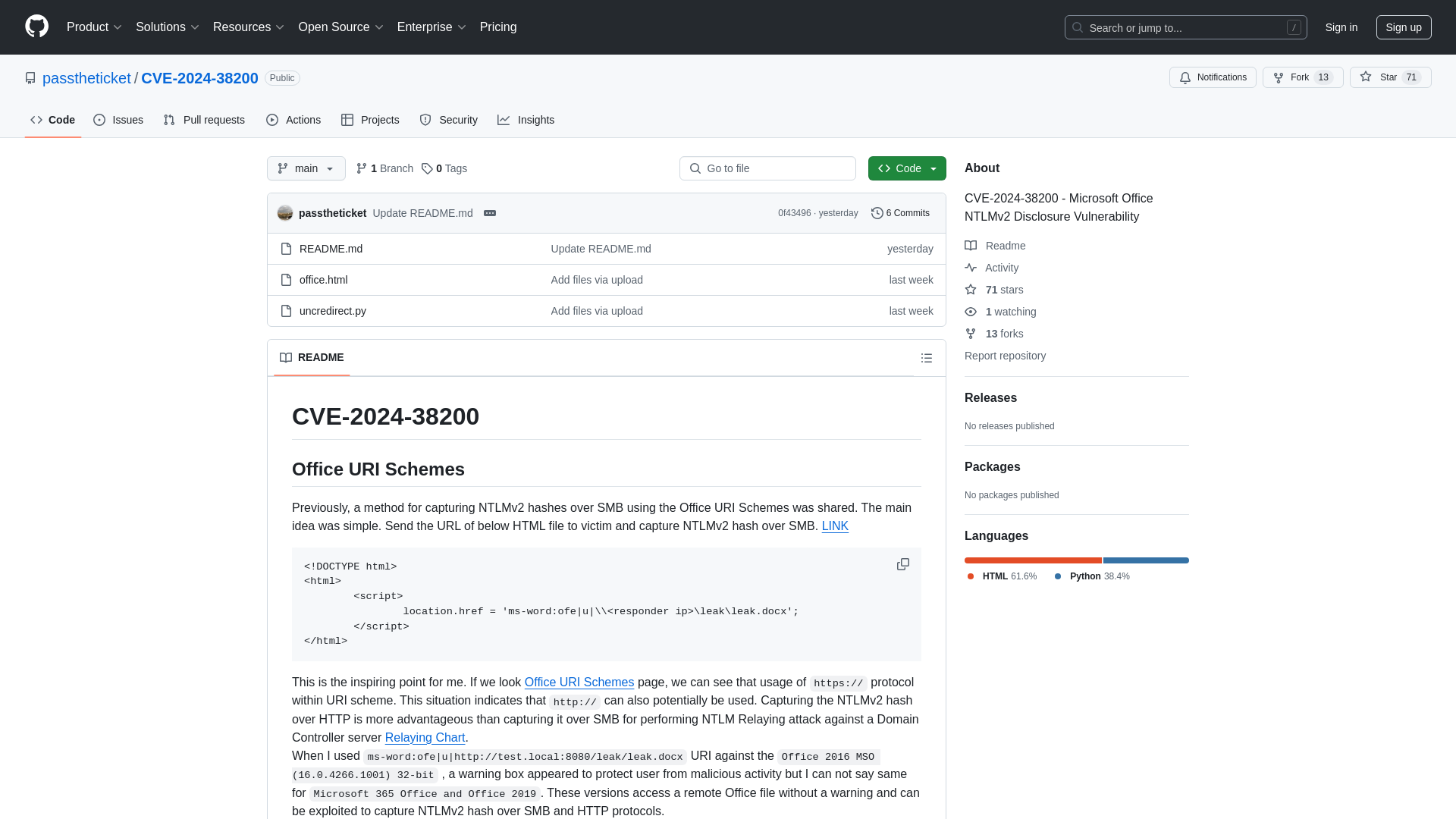
Task: Click the Search or jump to field
Action: tap(1185, 27)
